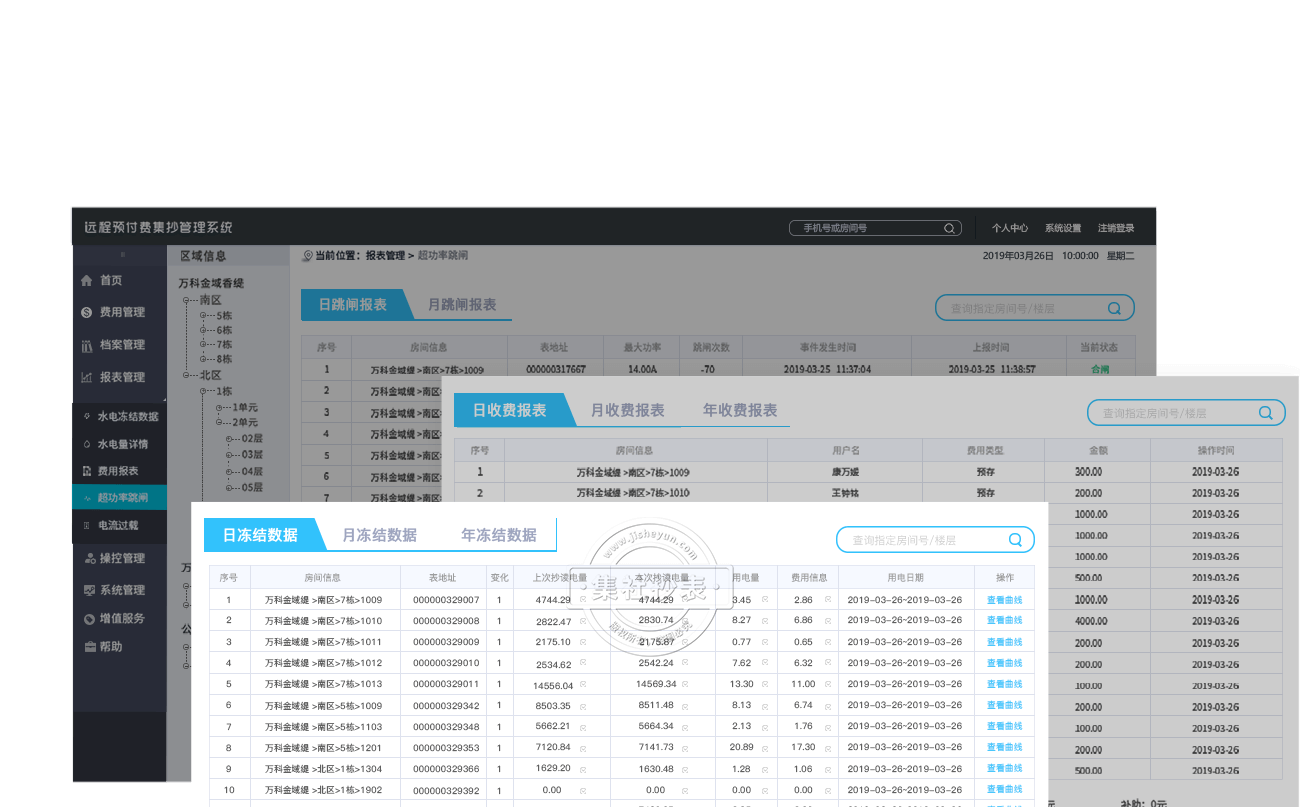This screenshot has width=1300, height=807.
Task: Click the home icon beside 首页
Action: click(87, 281)
